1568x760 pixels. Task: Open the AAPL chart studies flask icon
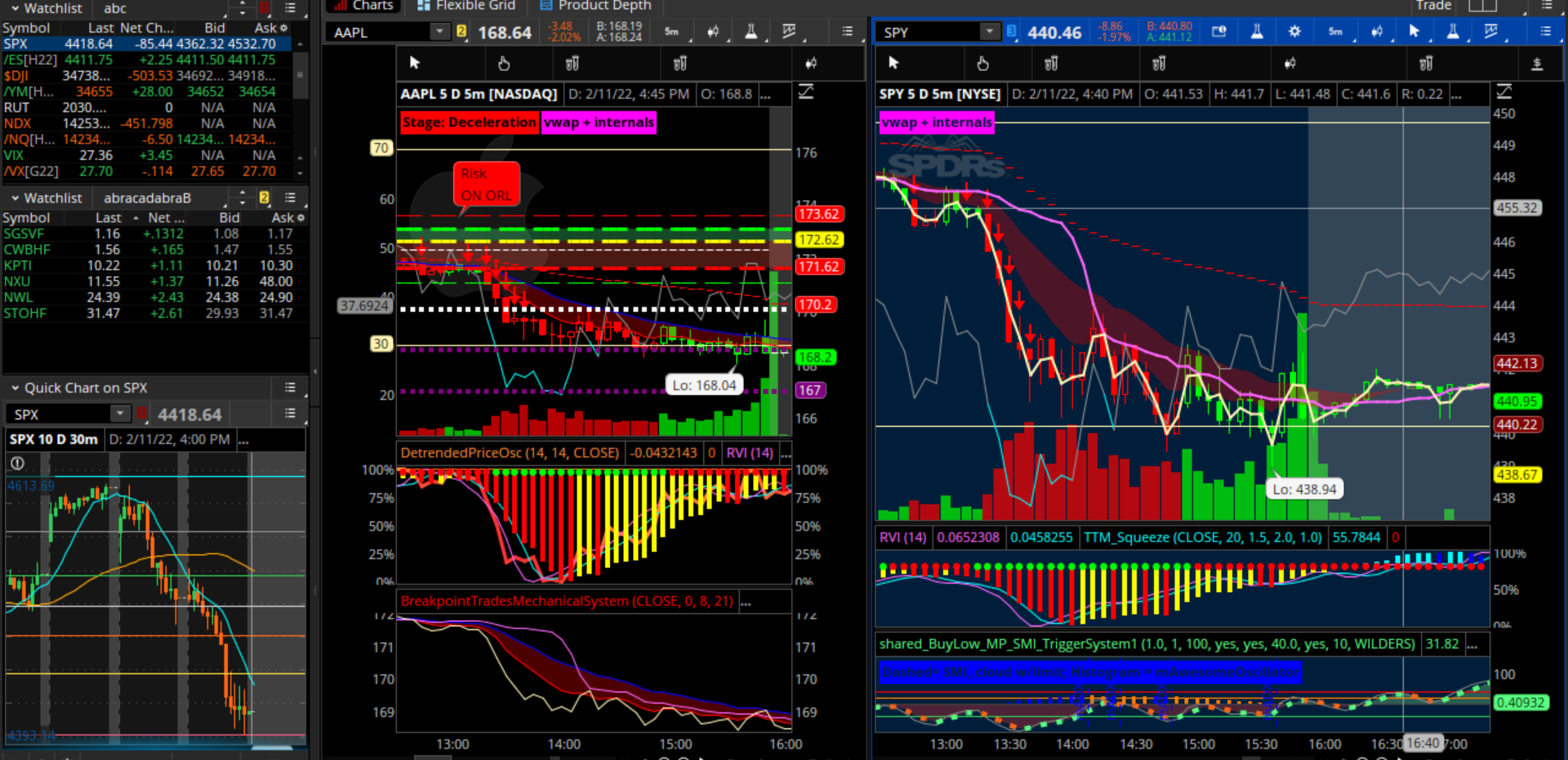coord(751,32)
